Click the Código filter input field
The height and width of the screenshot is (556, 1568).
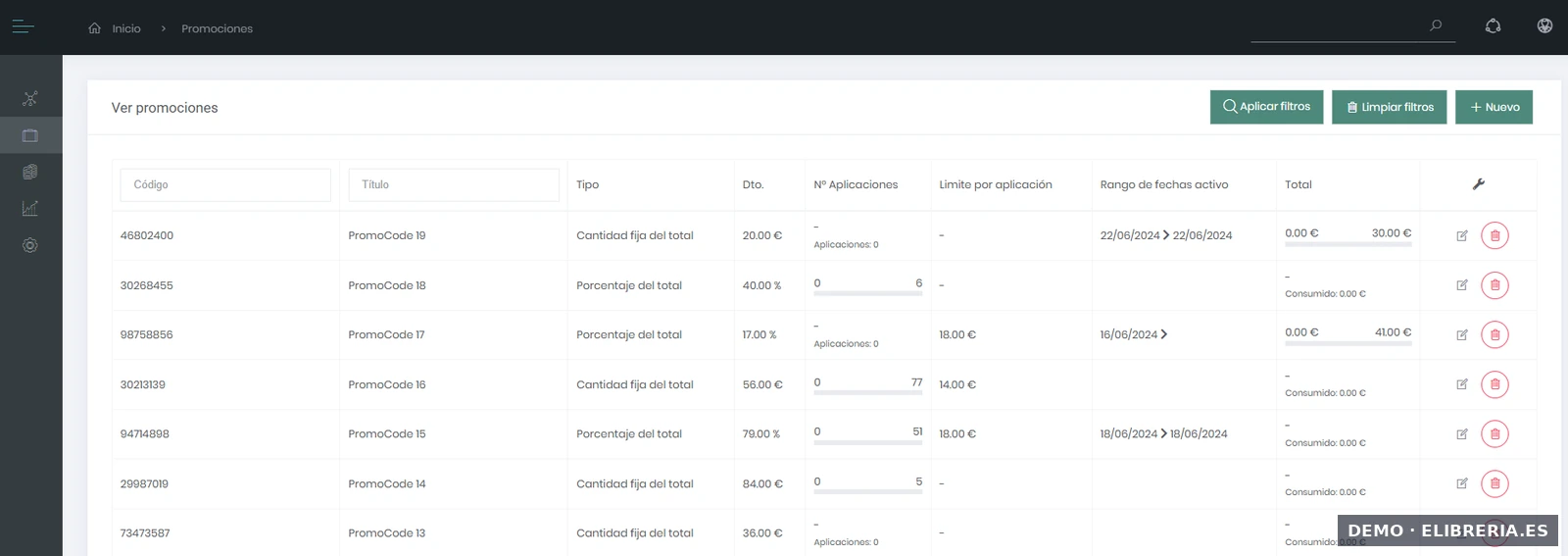pyautogui.click(x=225, y=184)
